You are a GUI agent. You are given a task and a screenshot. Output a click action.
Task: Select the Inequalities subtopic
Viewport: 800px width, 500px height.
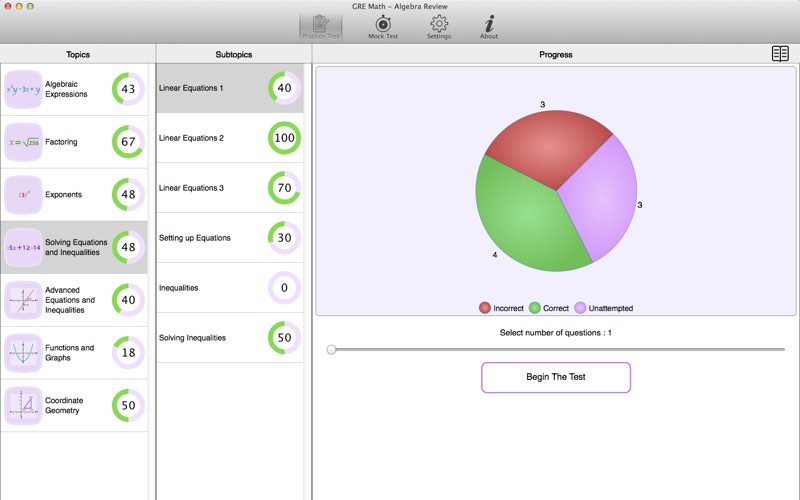coord(230,288)
